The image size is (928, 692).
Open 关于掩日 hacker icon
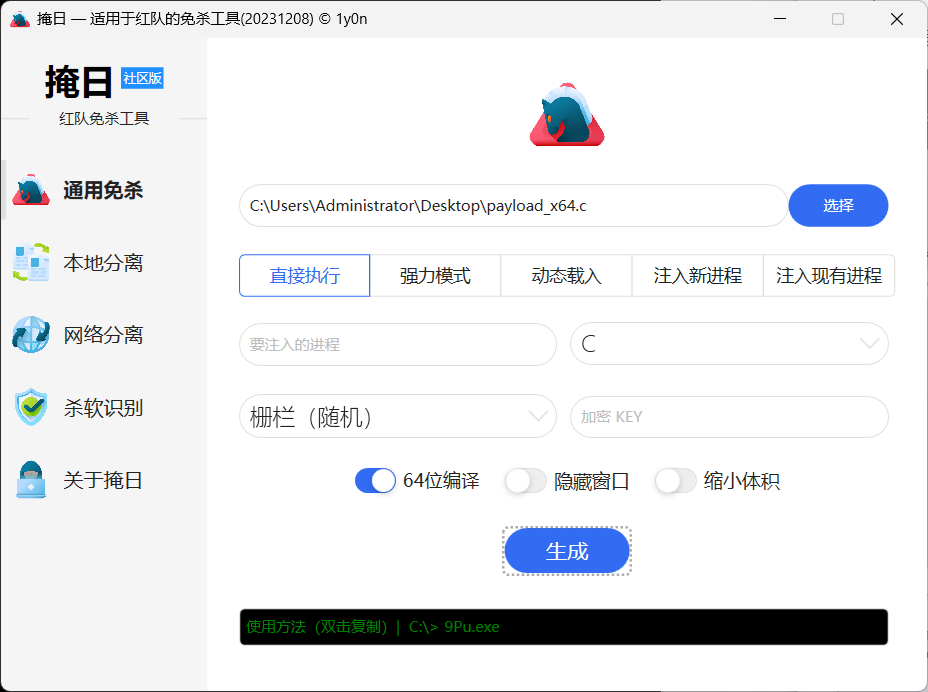[31, 480]
